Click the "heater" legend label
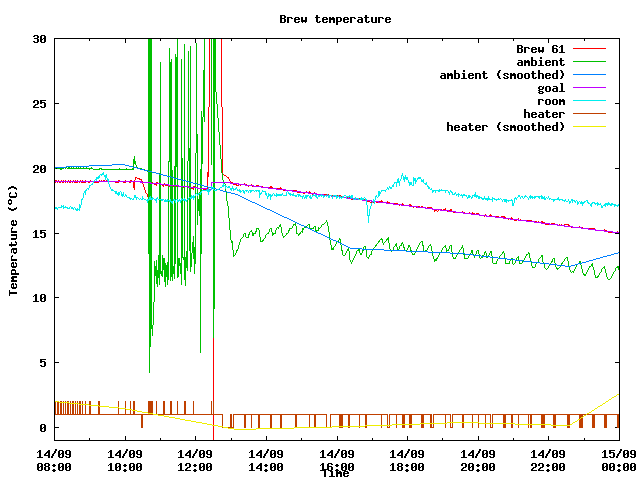Image resolution: width=640 pixels, height=480 pixels. [x=544, y=114]
